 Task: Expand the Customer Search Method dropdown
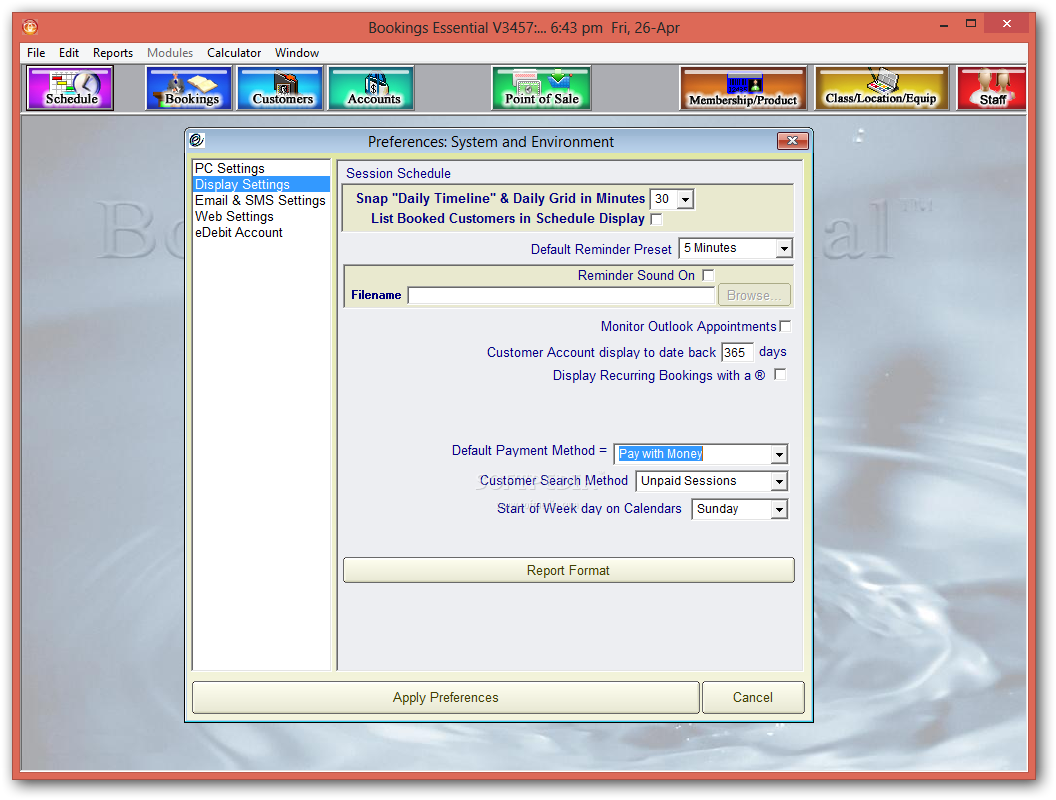click(779, 481)
